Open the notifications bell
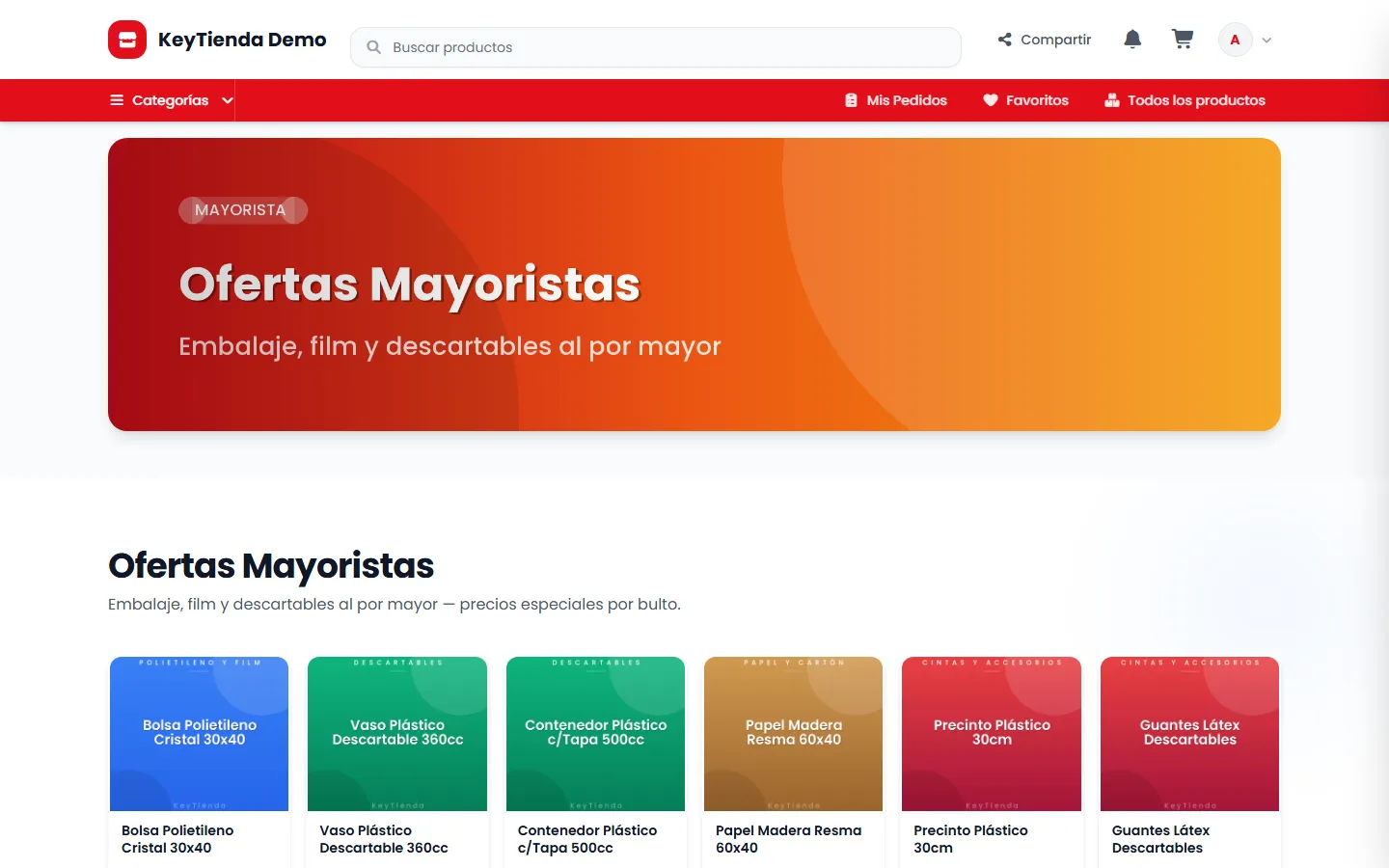The image size is (1389, 868). 1132,40
